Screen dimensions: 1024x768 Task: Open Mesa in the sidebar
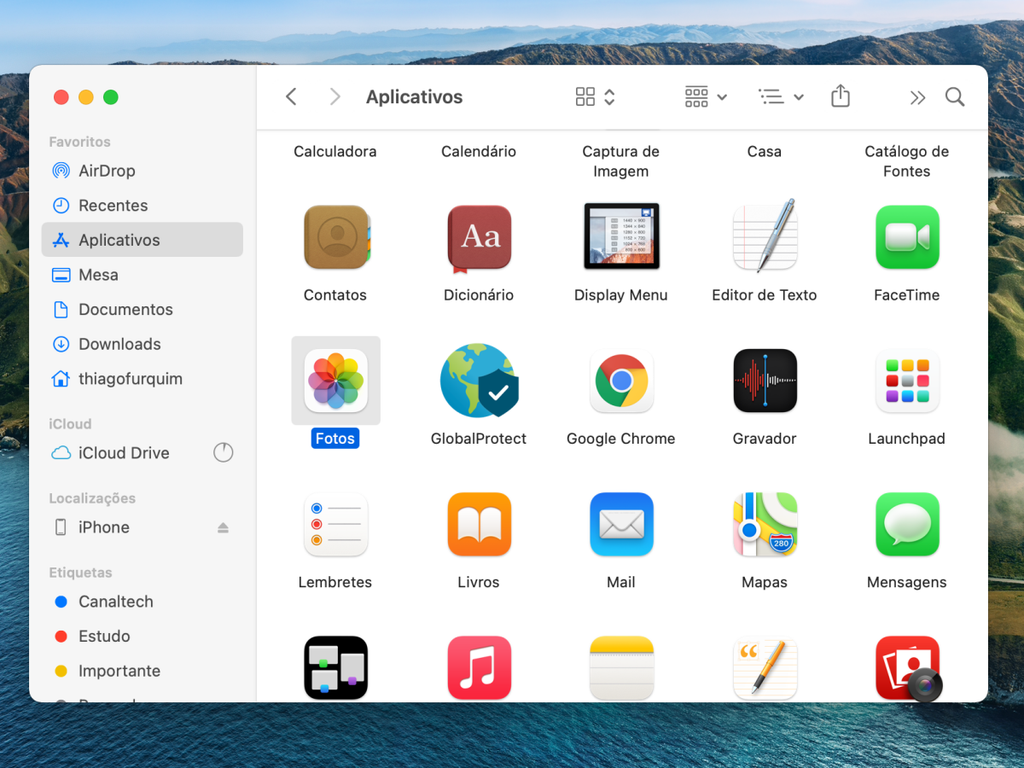142,274
